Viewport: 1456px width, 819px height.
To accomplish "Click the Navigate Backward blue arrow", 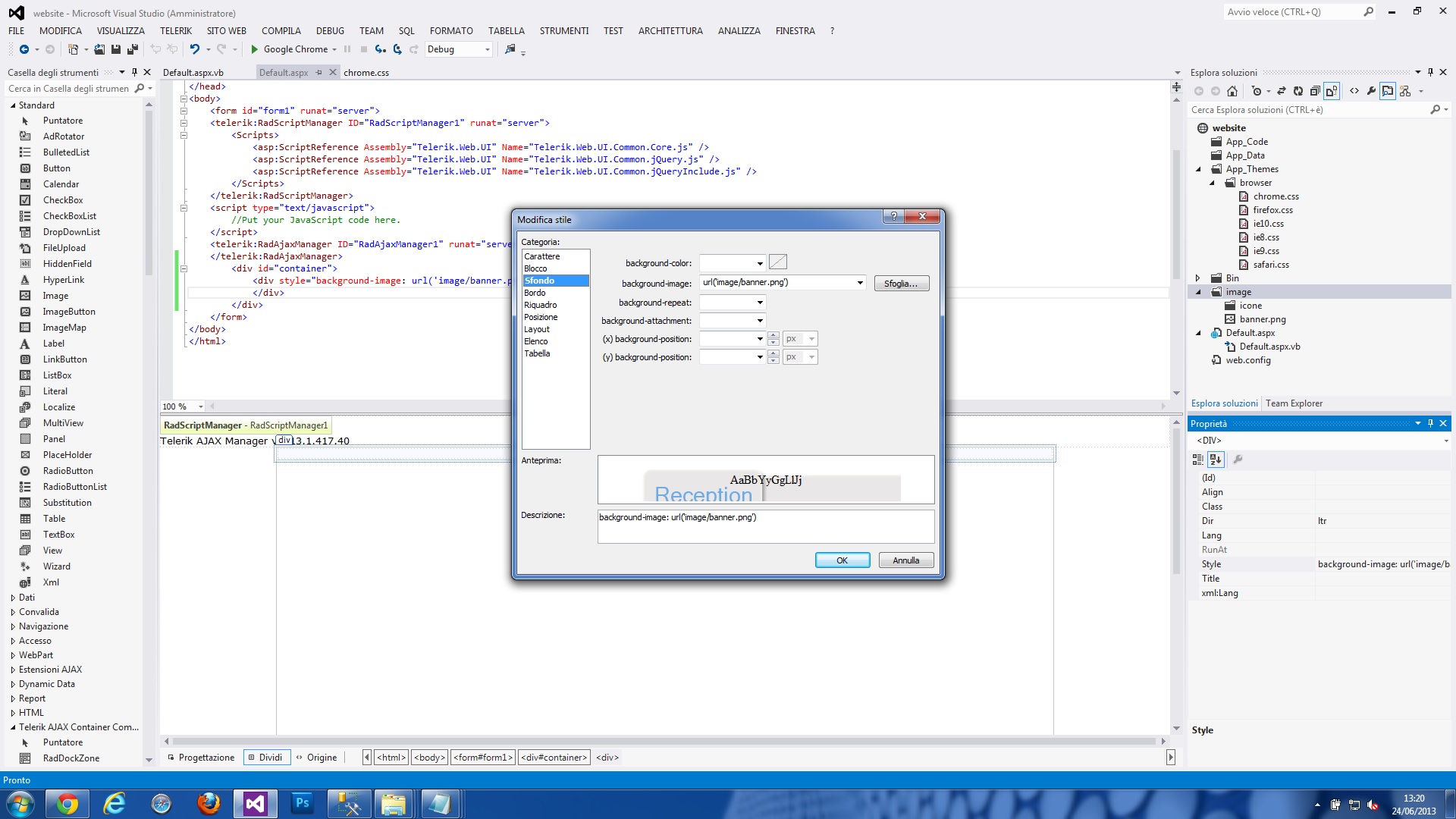I will point(24,49).
